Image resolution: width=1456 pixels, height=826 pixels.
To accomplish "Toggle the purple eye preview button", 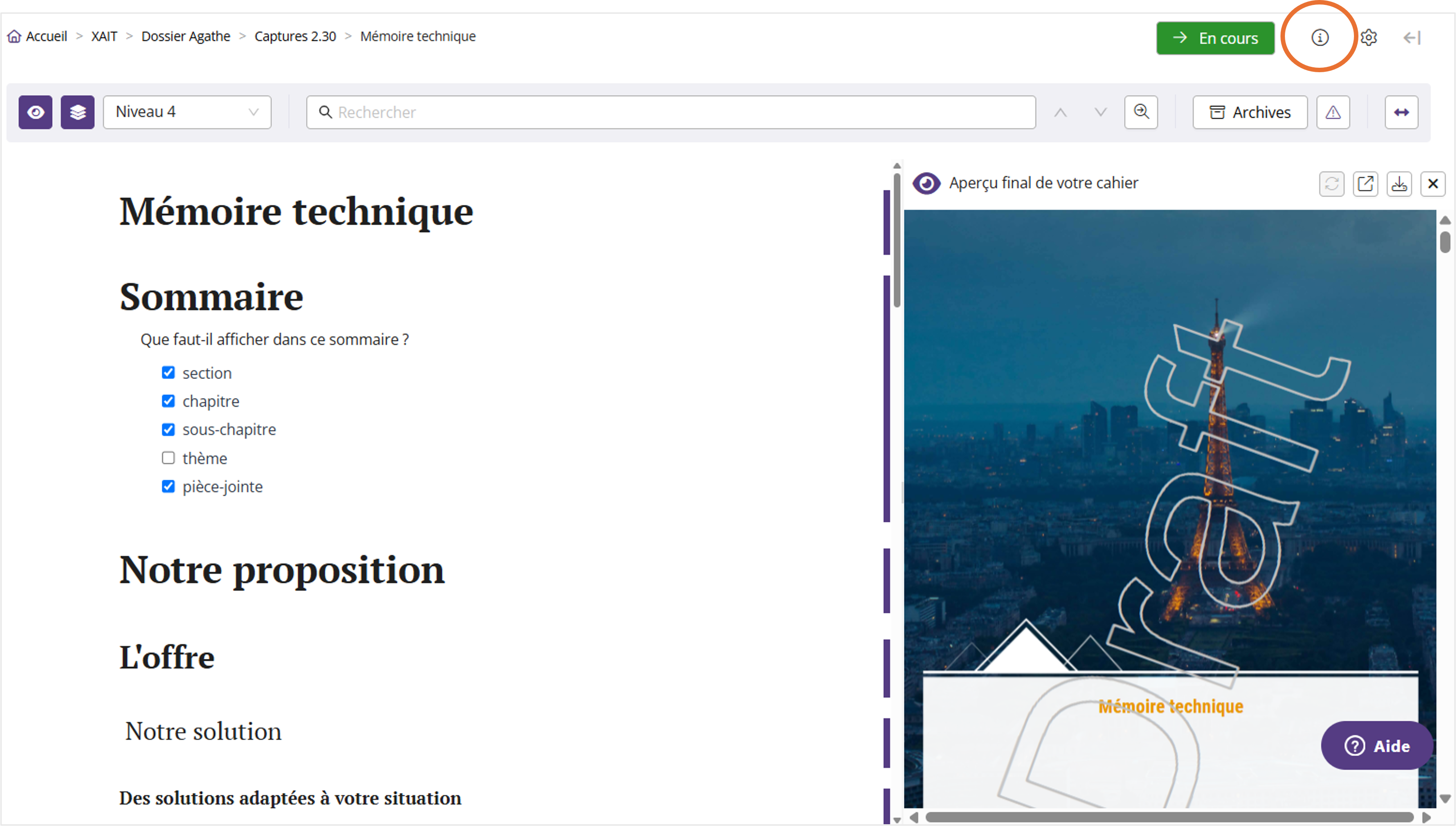I will [x=35, y=112].
